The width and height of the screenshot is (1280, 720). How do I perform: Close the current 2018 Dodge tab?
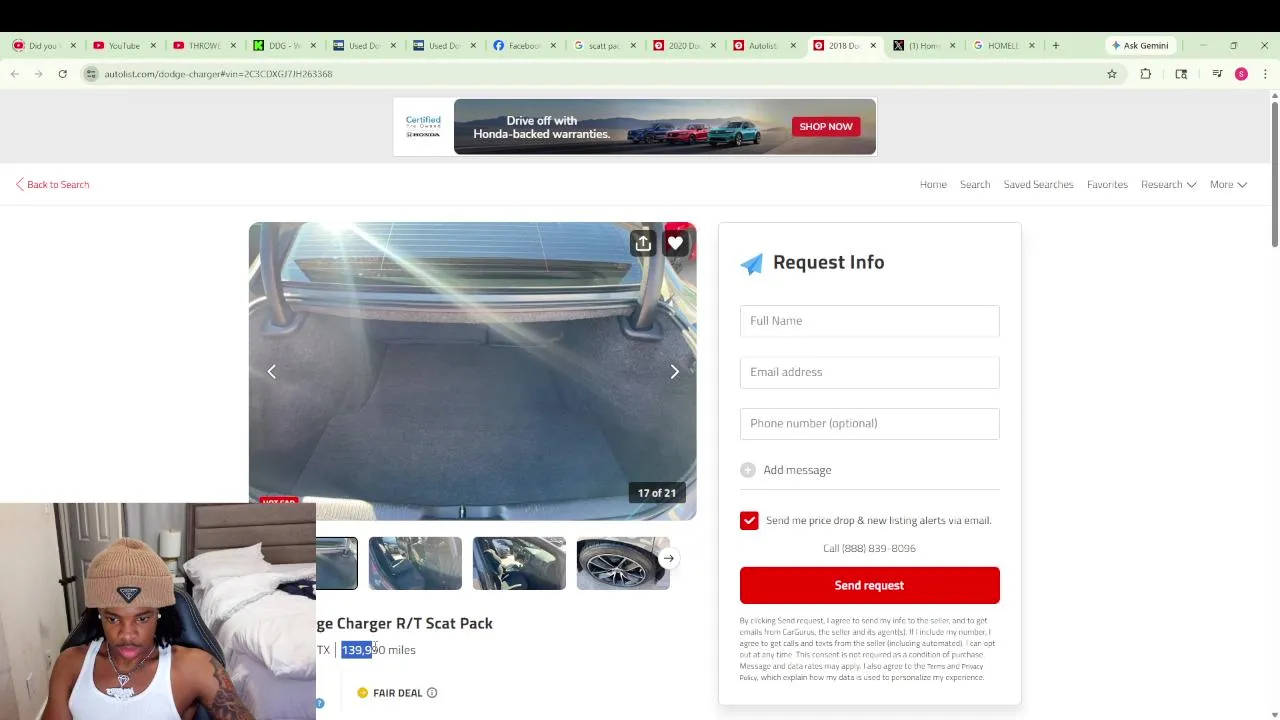[x=873, y=45]
